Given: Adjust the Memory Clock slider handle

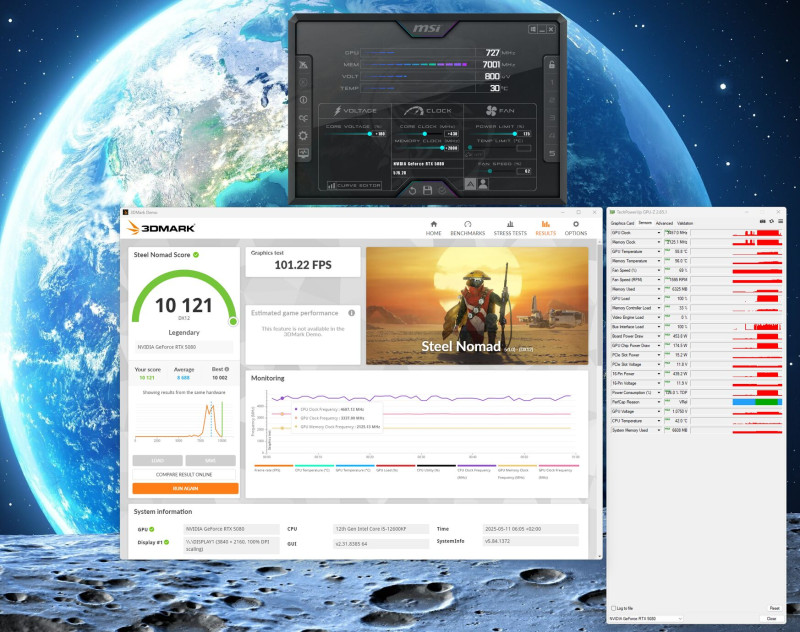Looking at the screenshot, I should (x=442, y=148).
